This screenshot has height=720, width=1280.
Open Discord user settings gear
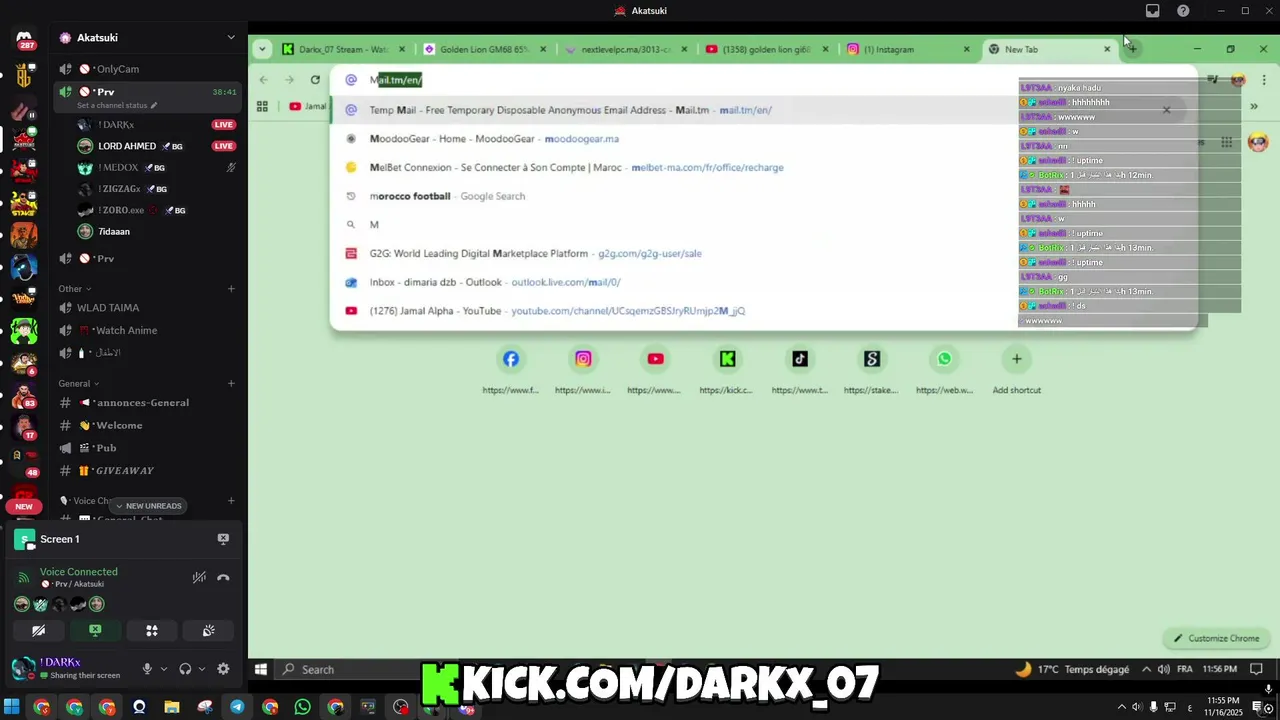[x=223, y=669]
